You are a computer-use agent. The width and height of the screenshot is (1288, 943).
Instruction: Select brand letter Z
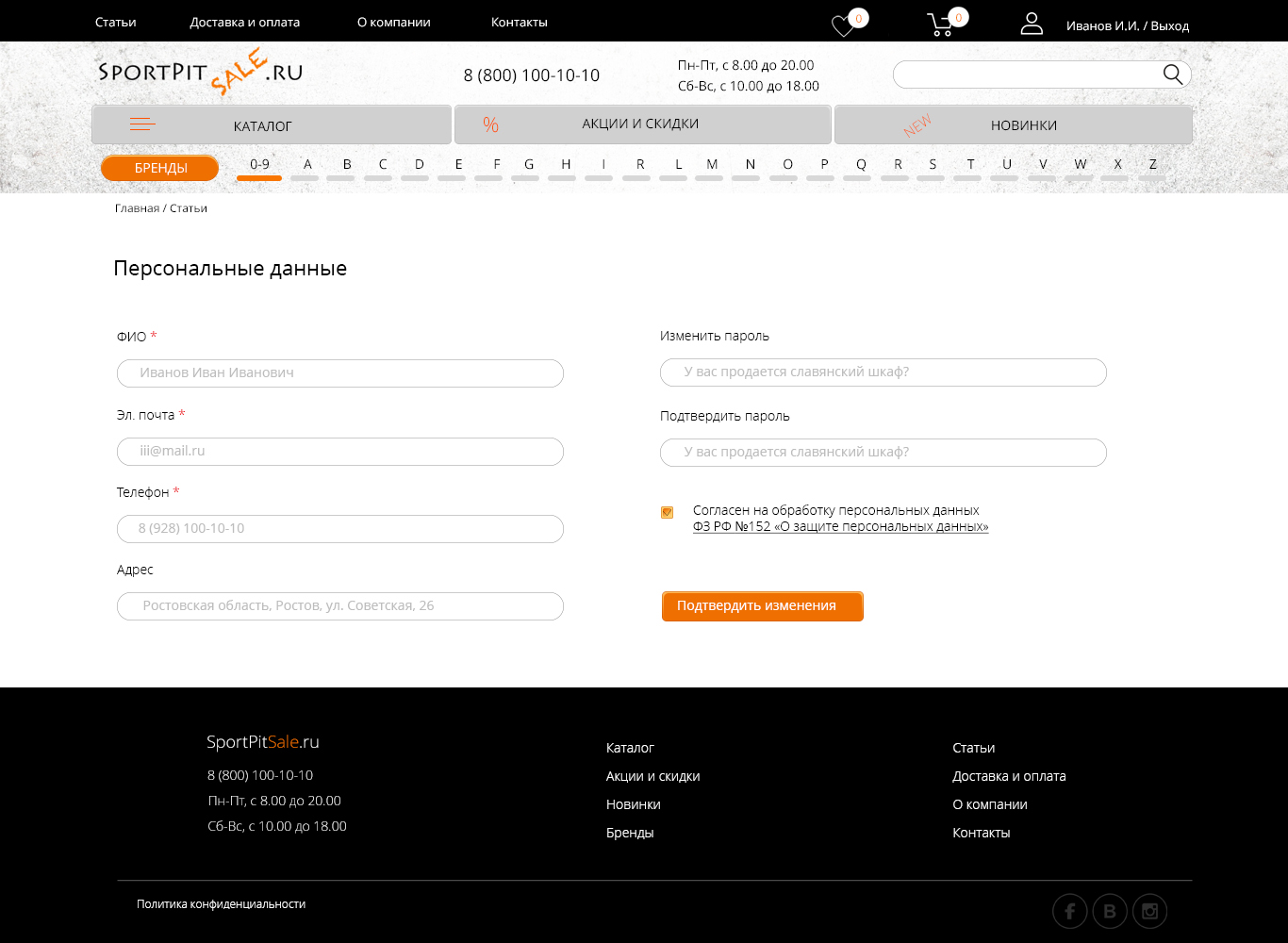pos(1152,167)
